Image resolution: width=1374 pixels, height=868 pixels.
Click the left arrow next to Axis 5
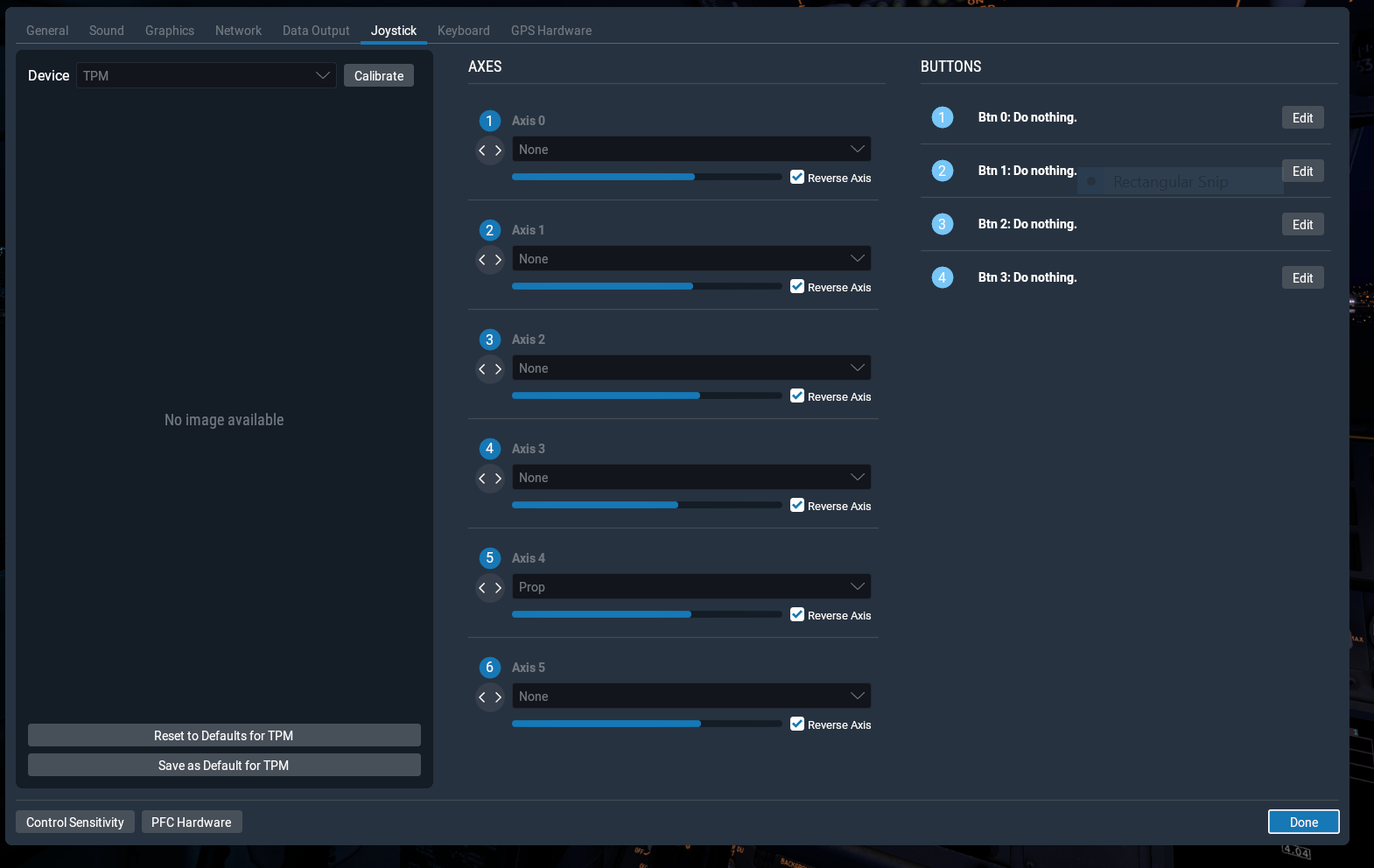coord(482,697)
